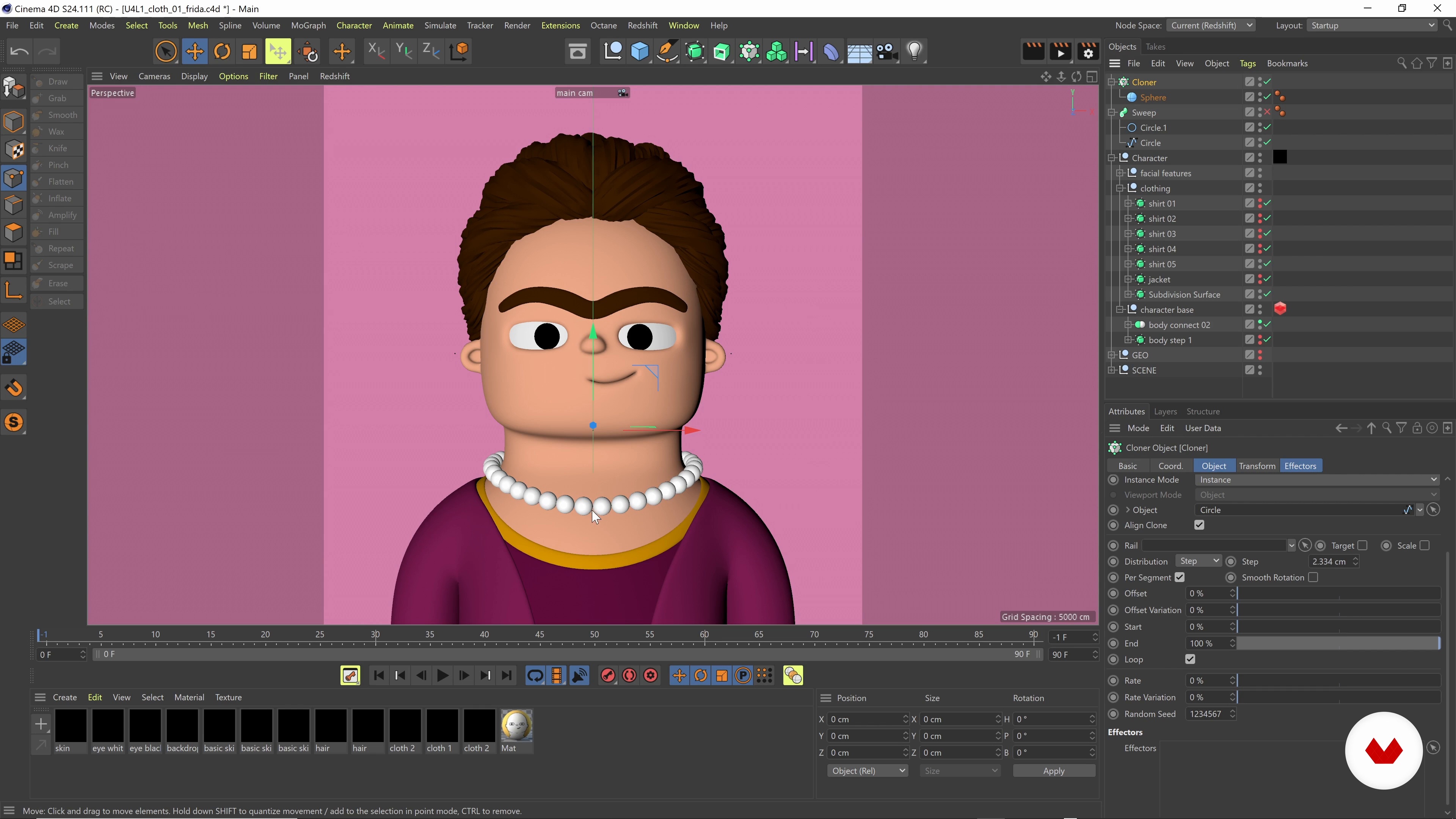Select the Rotate tool

pos(222,52)
